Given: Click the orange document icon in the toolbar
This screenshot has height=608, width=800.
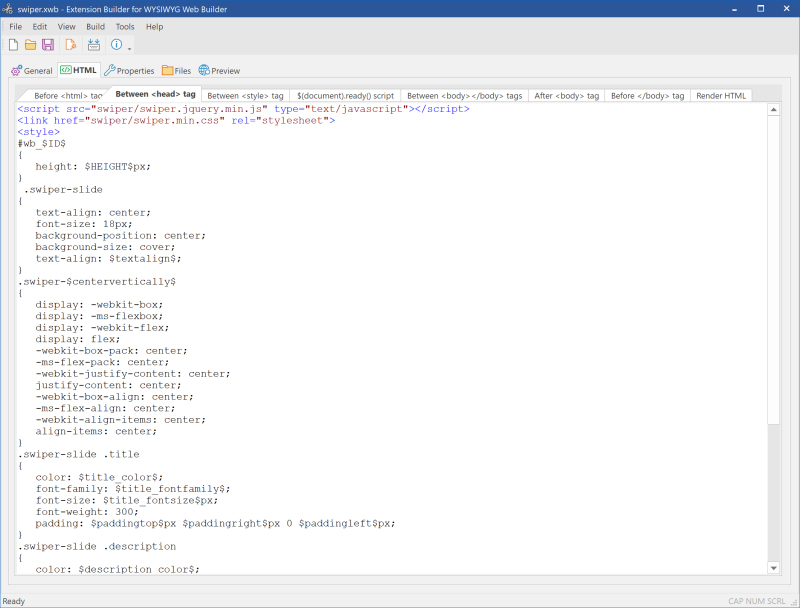Looking at the screenshot, I should [70, 45].
